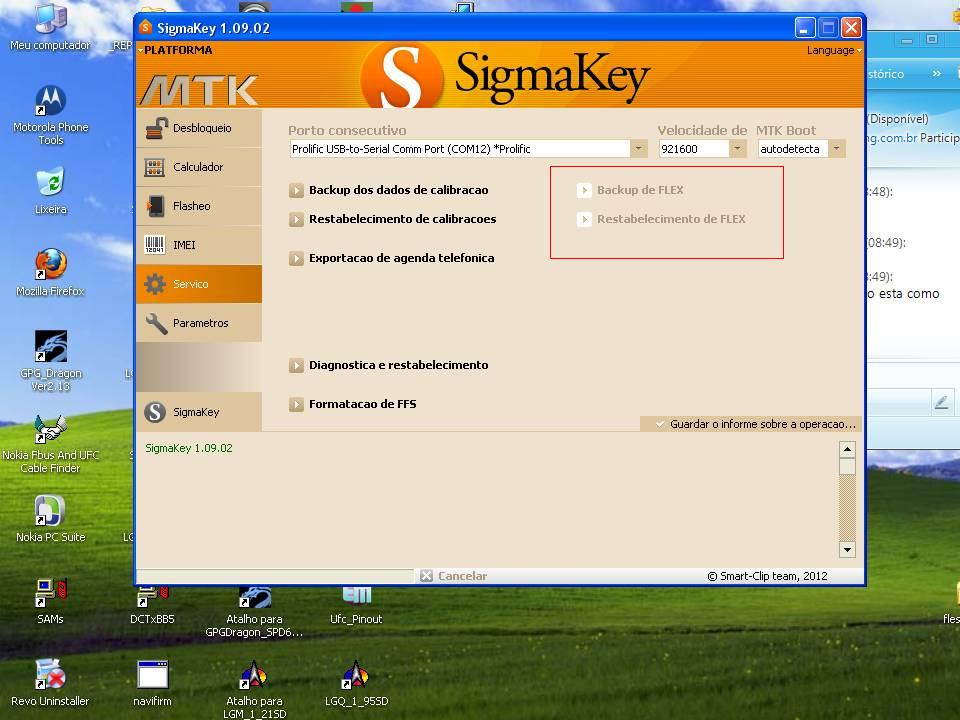The width and height of the screenshot is (960, 720).
Task: Select GPG_Dragon Ver2.13 desktop icon
Action: [x=51, y=361]
